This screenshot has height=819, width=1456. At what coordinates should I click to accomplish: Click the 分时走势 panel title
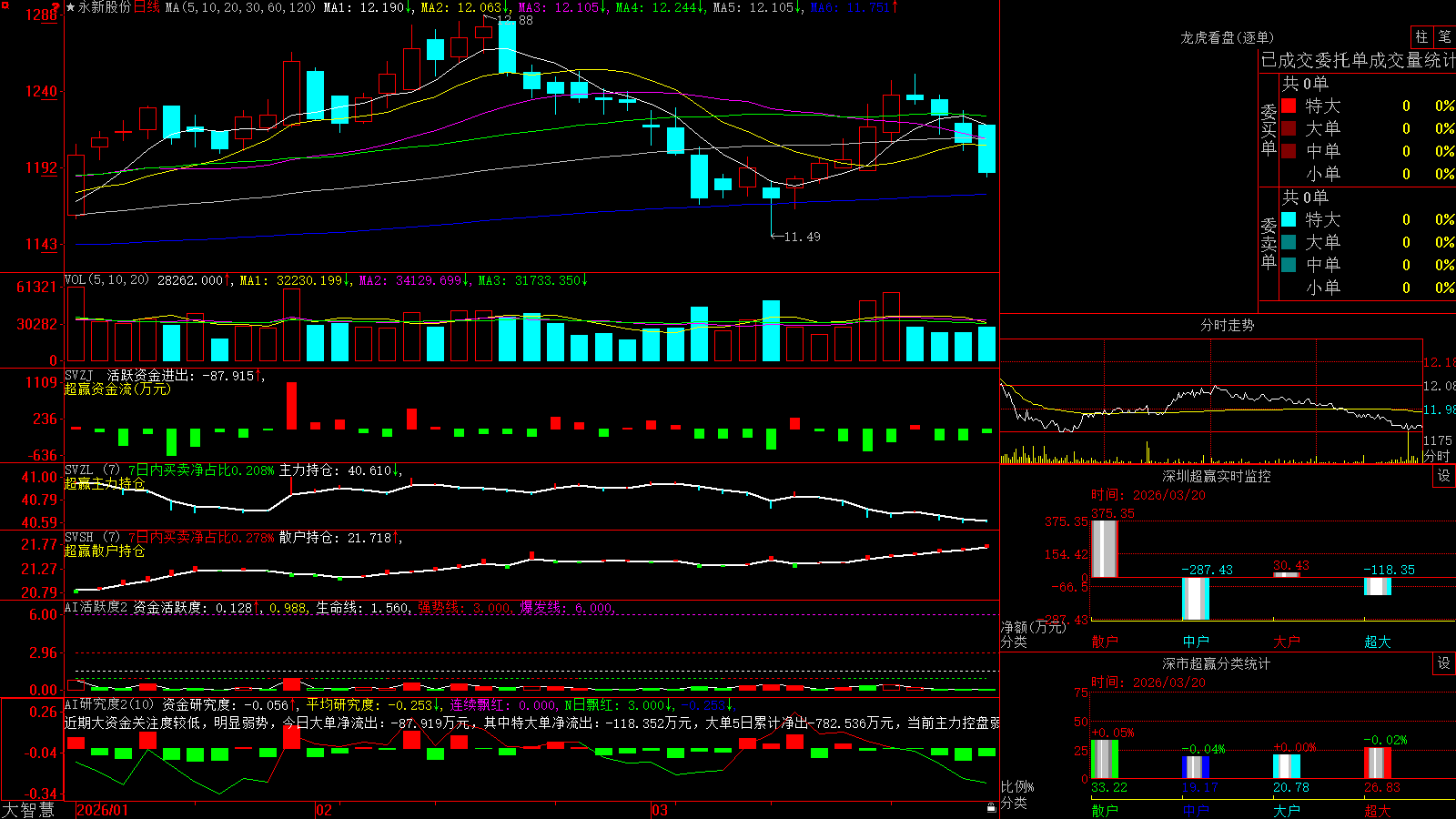(x=1227, y=325)
